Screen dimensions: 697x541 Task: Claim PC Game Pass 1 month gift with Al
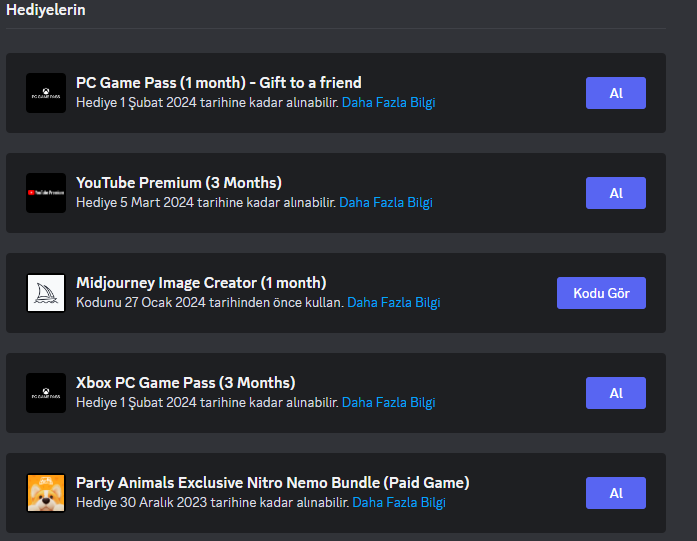pos(616,93)
